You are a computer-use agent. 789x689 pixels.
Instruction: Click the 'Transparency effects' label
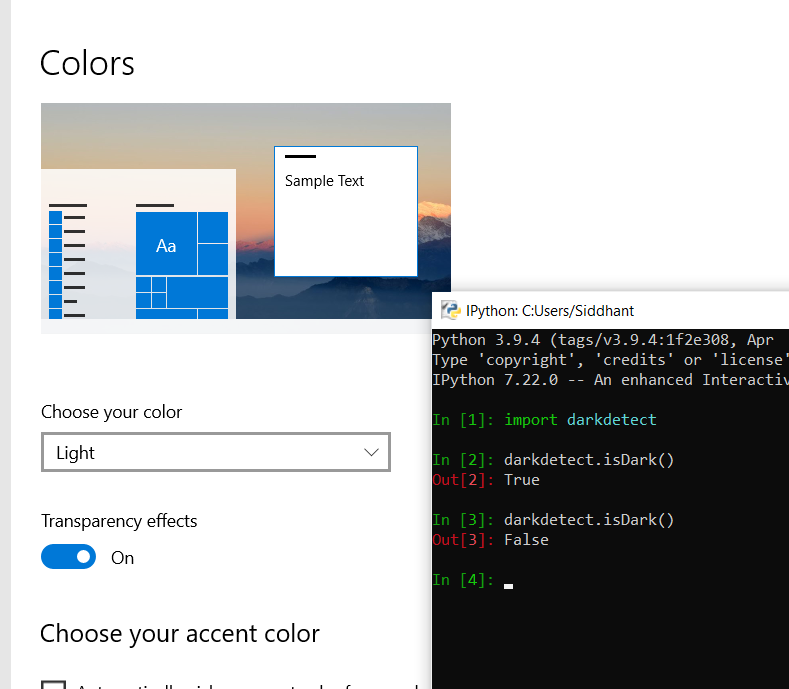(119, 521)
